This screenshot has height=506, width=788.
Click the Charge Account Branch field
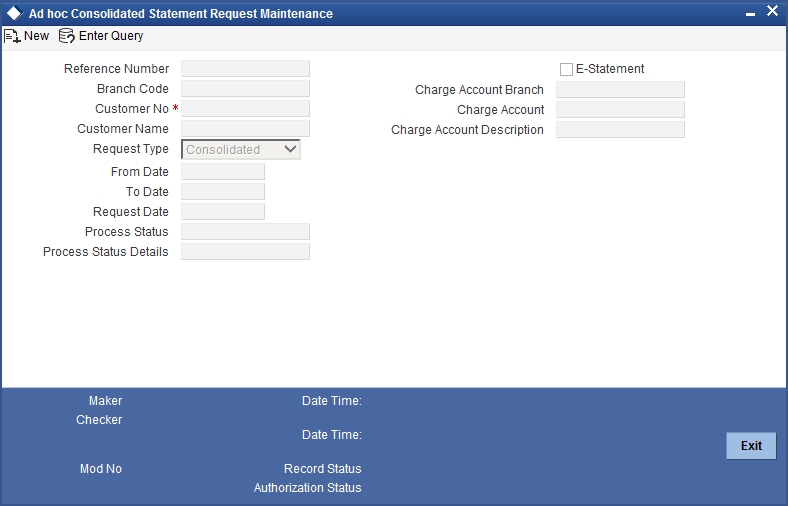(620, 90)
